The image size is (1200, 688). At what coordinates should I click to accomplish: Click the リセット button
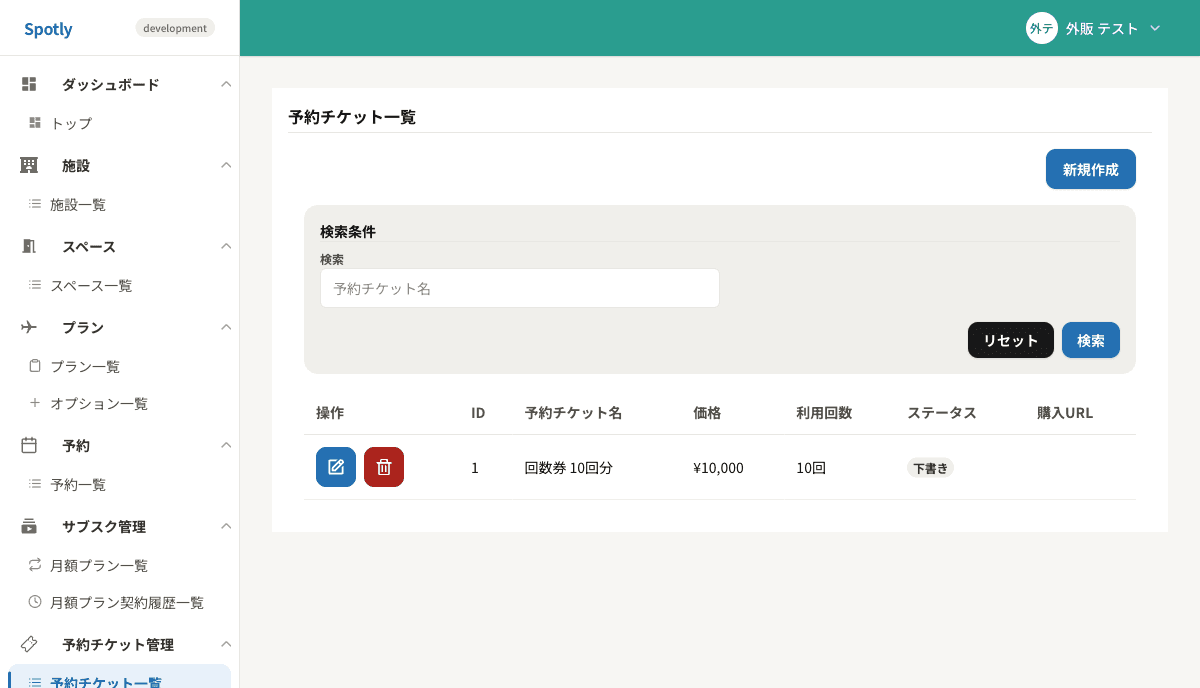pyautogui.click(x=1011, y=340)
